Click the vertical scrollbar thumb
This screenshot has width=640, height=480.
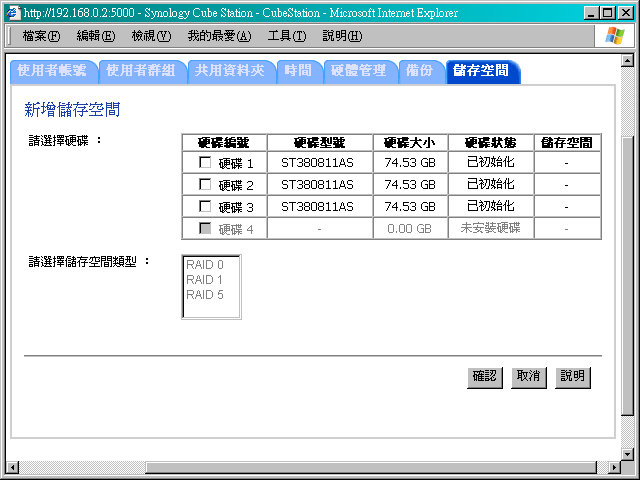(627, 276)
